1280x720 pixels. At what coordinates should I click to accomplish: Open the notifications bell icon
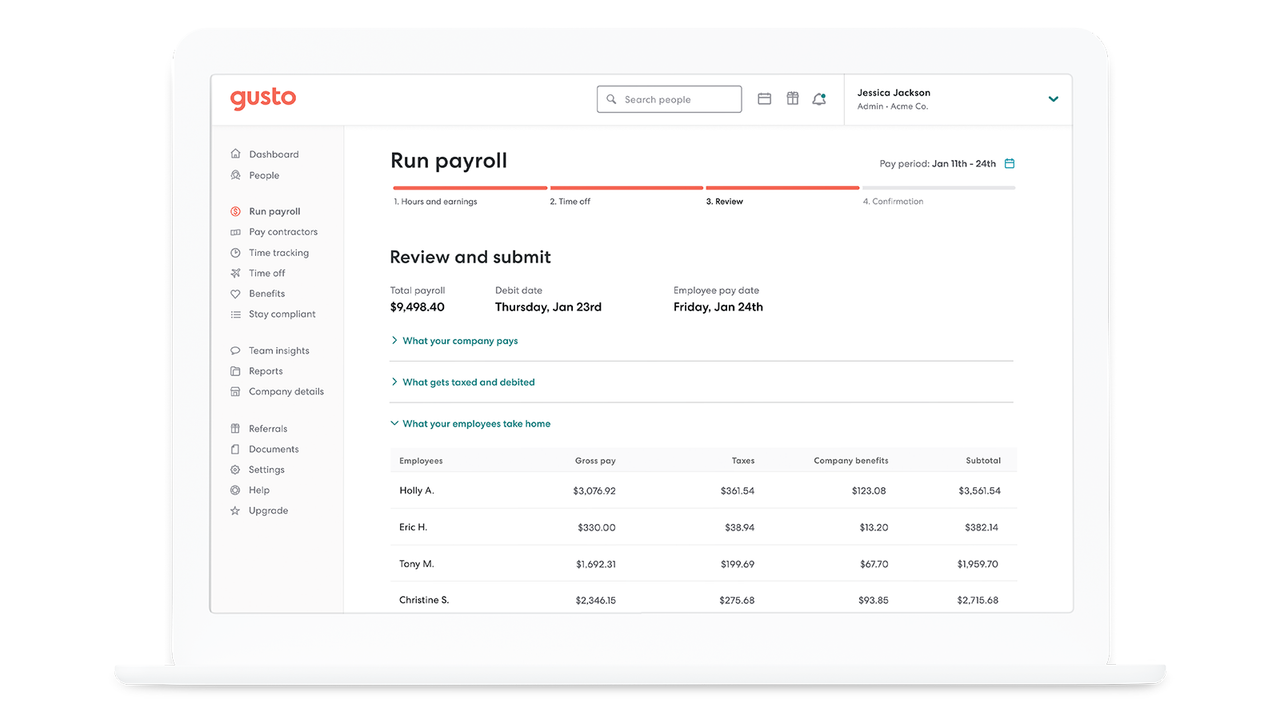point(819,99)
